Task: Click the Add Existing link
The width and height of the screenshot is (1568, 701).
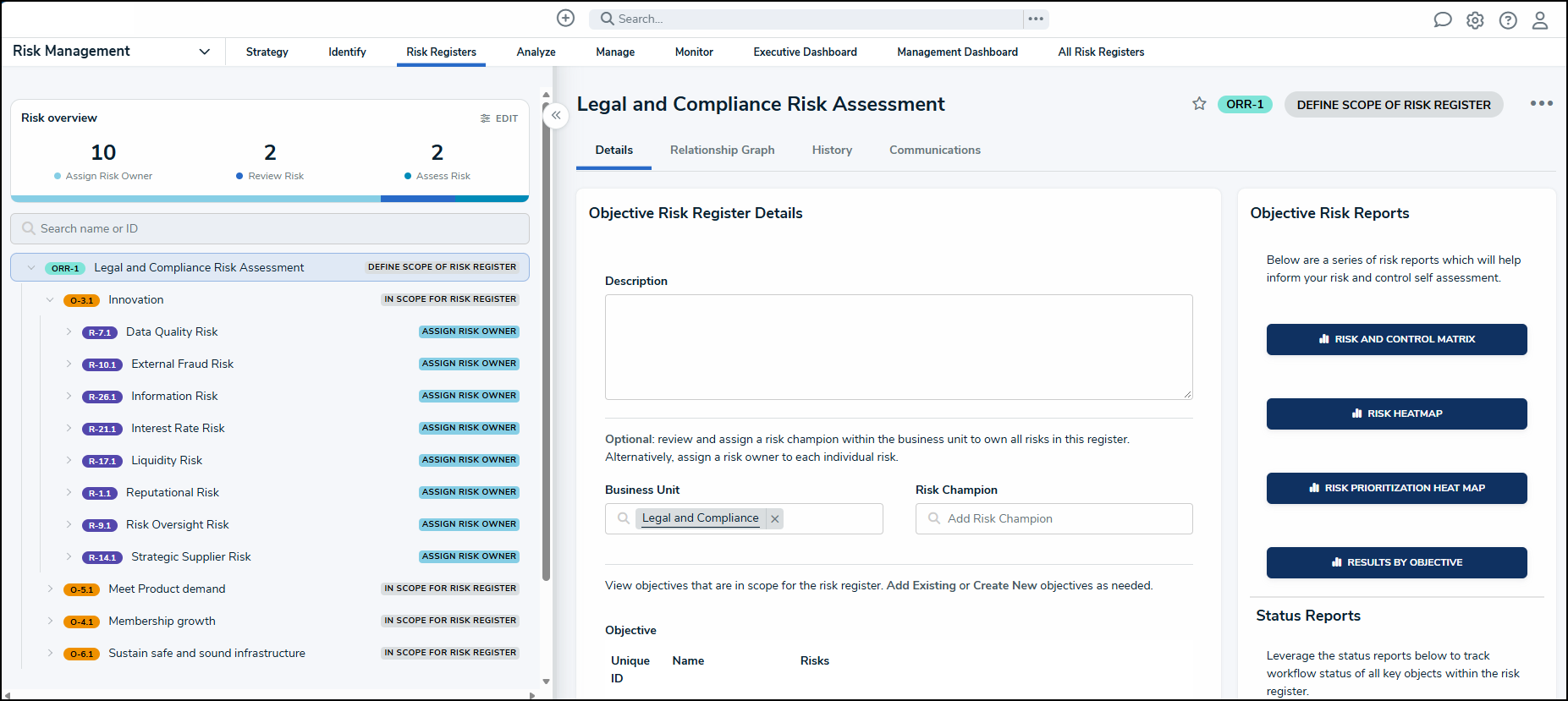Action: tap(921, 586)
